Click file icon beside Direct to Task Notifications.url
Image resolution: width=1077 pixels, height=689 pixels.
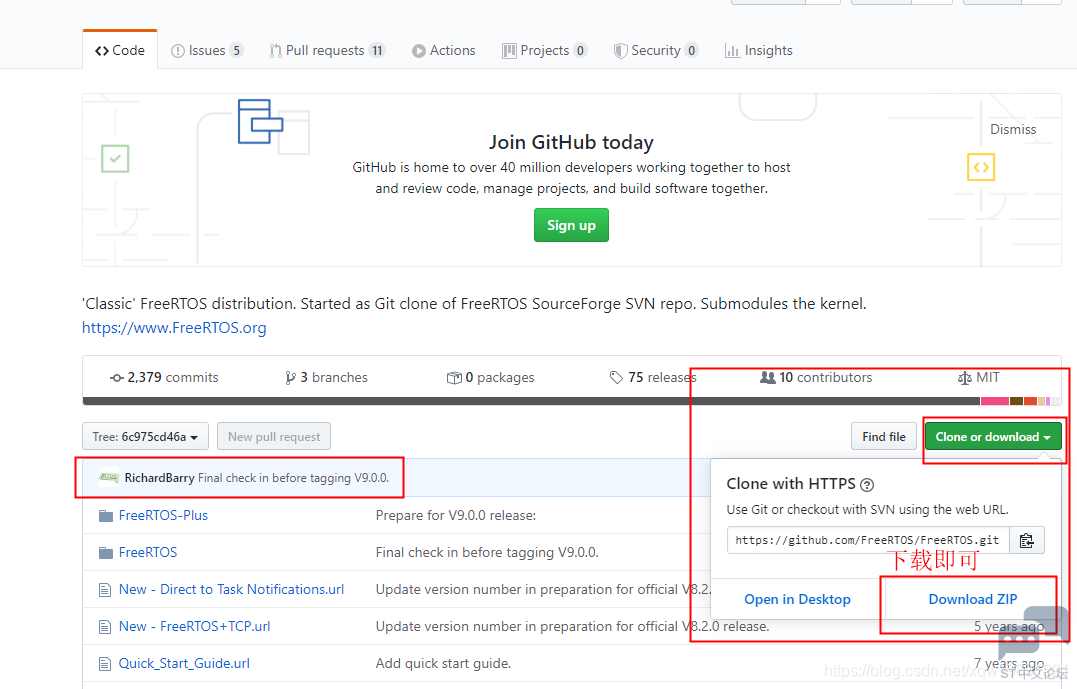(x=105, y=589)
